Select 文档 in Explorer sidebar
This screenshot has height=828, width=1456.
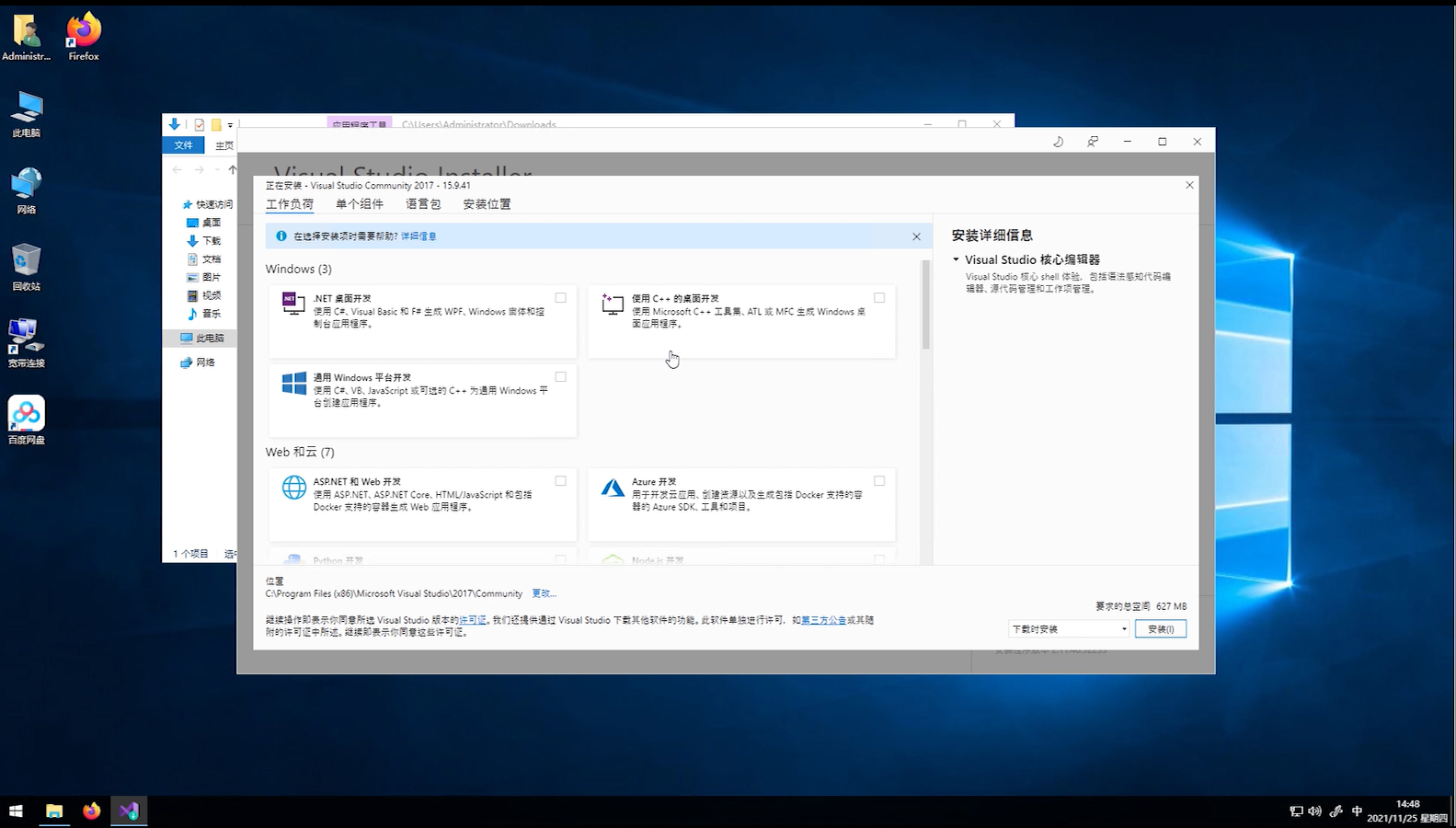(x=204, y=259)
